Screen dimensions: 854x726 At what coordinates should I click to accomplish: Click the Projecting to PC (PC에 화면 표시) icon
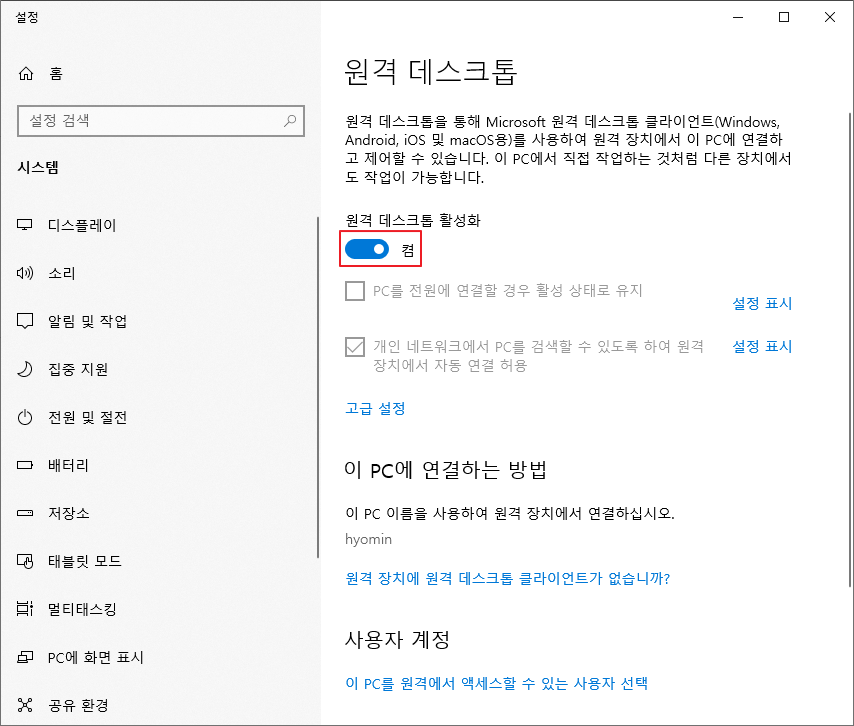click(25, 657)
